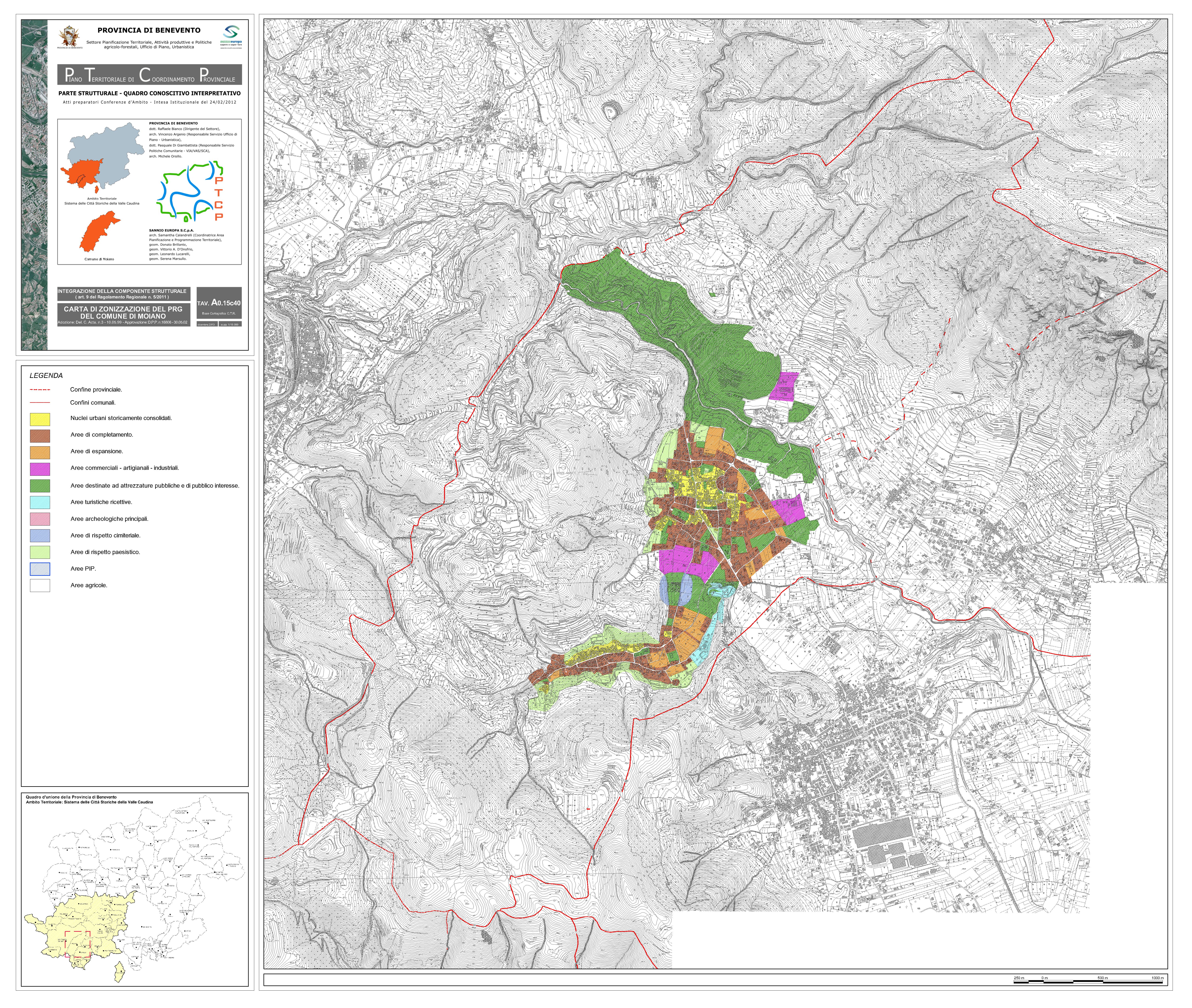The height and width of the screenshot is (1008, 1192).
Task: Click the 'SANNIO EUROPA S.C.p.A.' credits heading
Action: pos(171,230)
